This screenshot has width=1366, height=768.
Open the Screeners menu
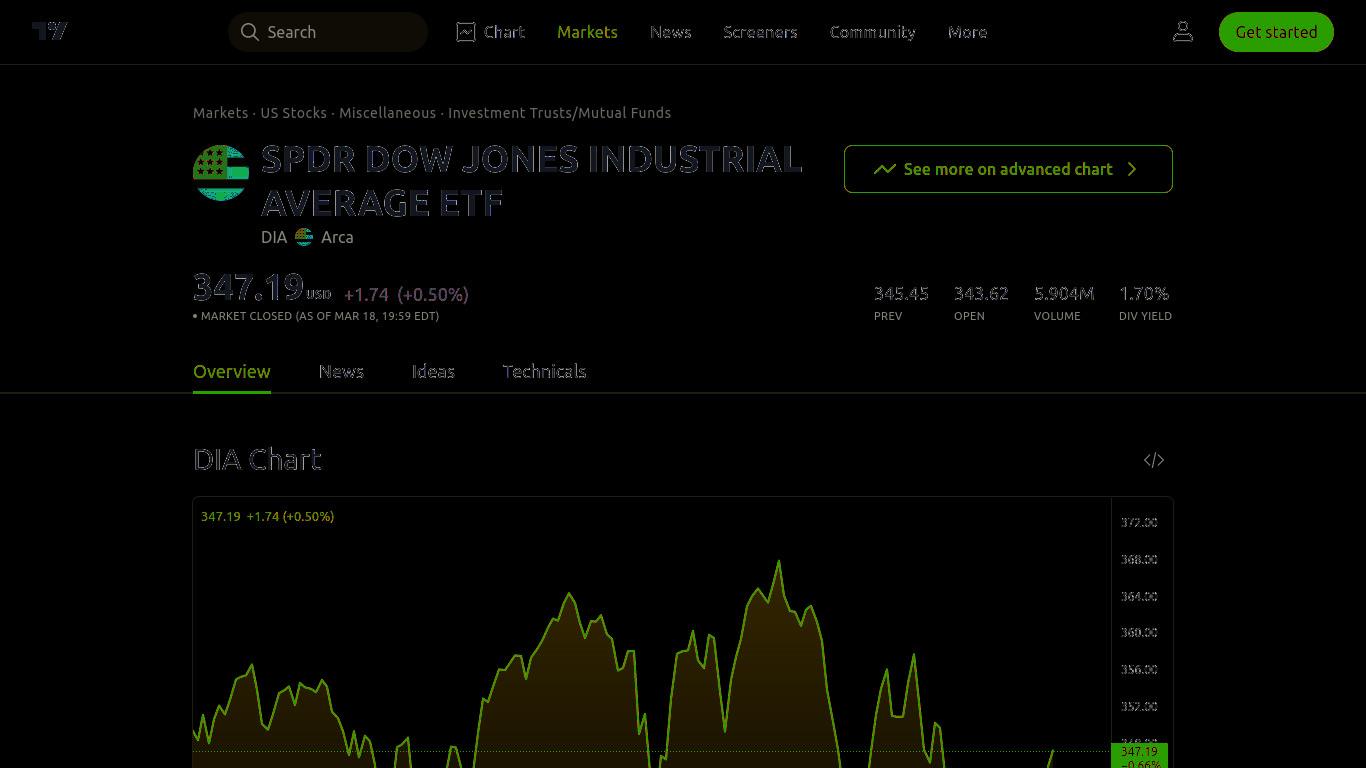click(760, 32)
